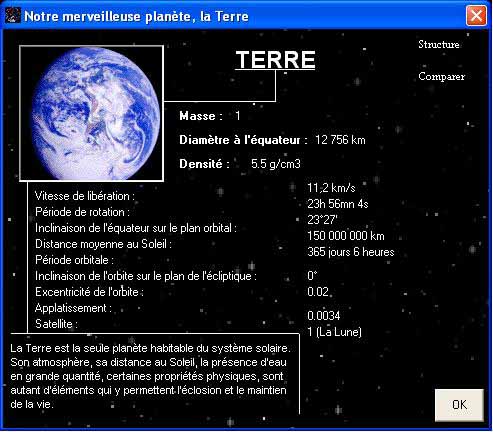
Task: Open the Structure link
Action: pos(439,44)
